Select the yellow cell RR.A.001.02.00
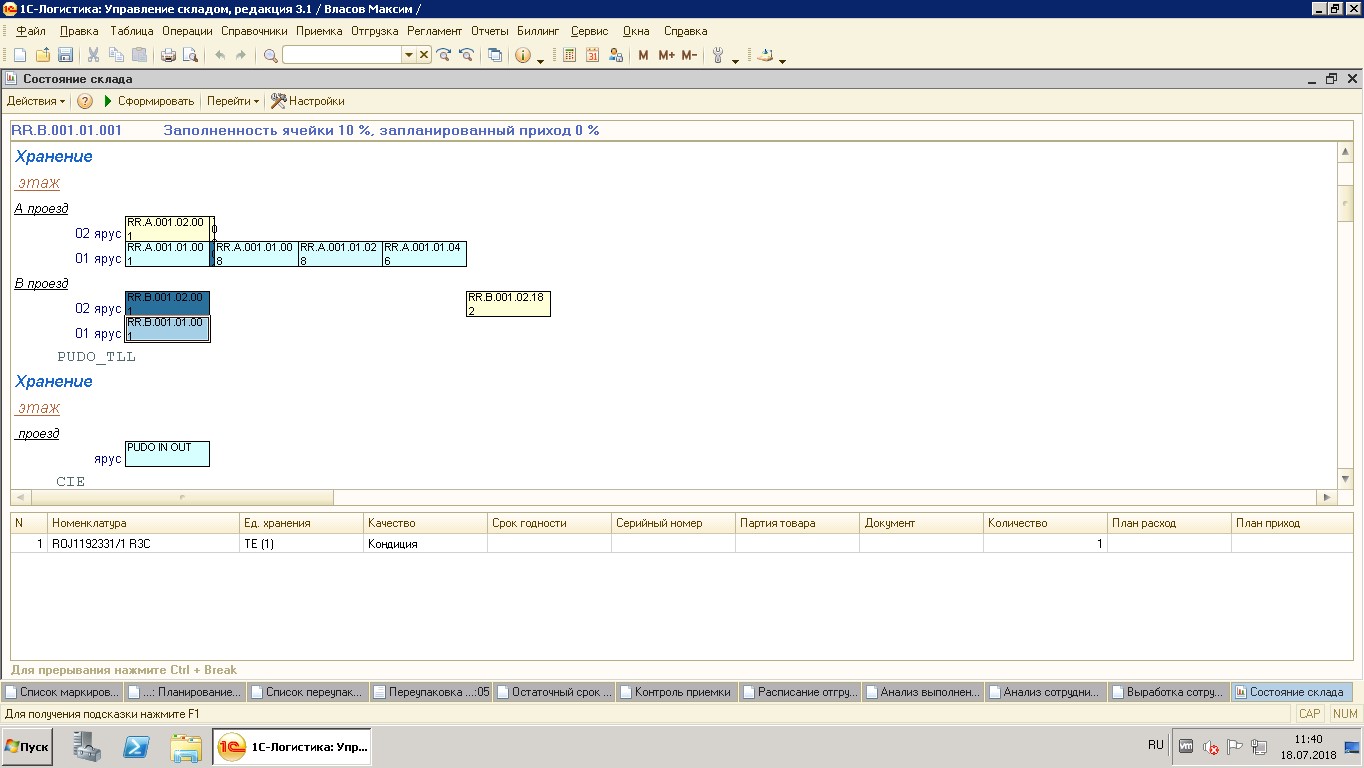Image resolution: width=1364 pixels, height=768 pixels. click(x=167, y=229)
